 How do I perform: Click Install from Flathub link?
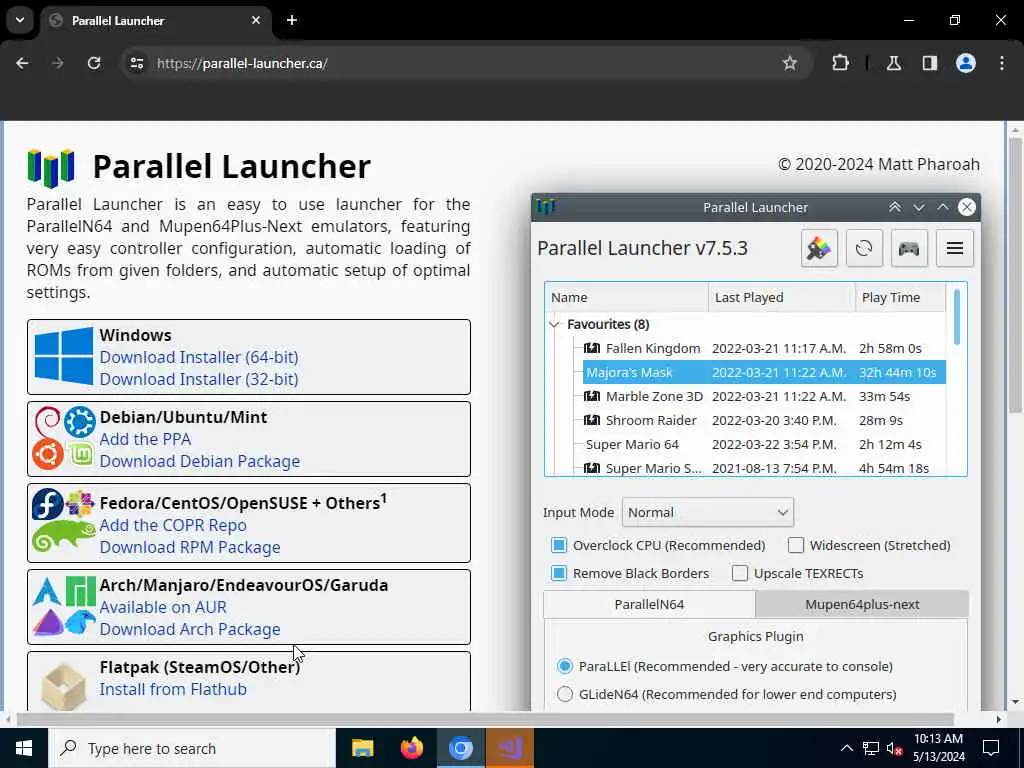click(x=173, y=689)
